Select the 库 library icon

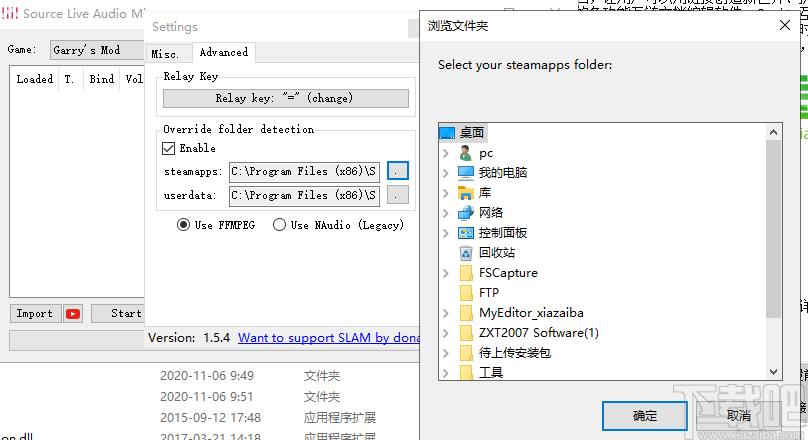click(x=465, y=193)
